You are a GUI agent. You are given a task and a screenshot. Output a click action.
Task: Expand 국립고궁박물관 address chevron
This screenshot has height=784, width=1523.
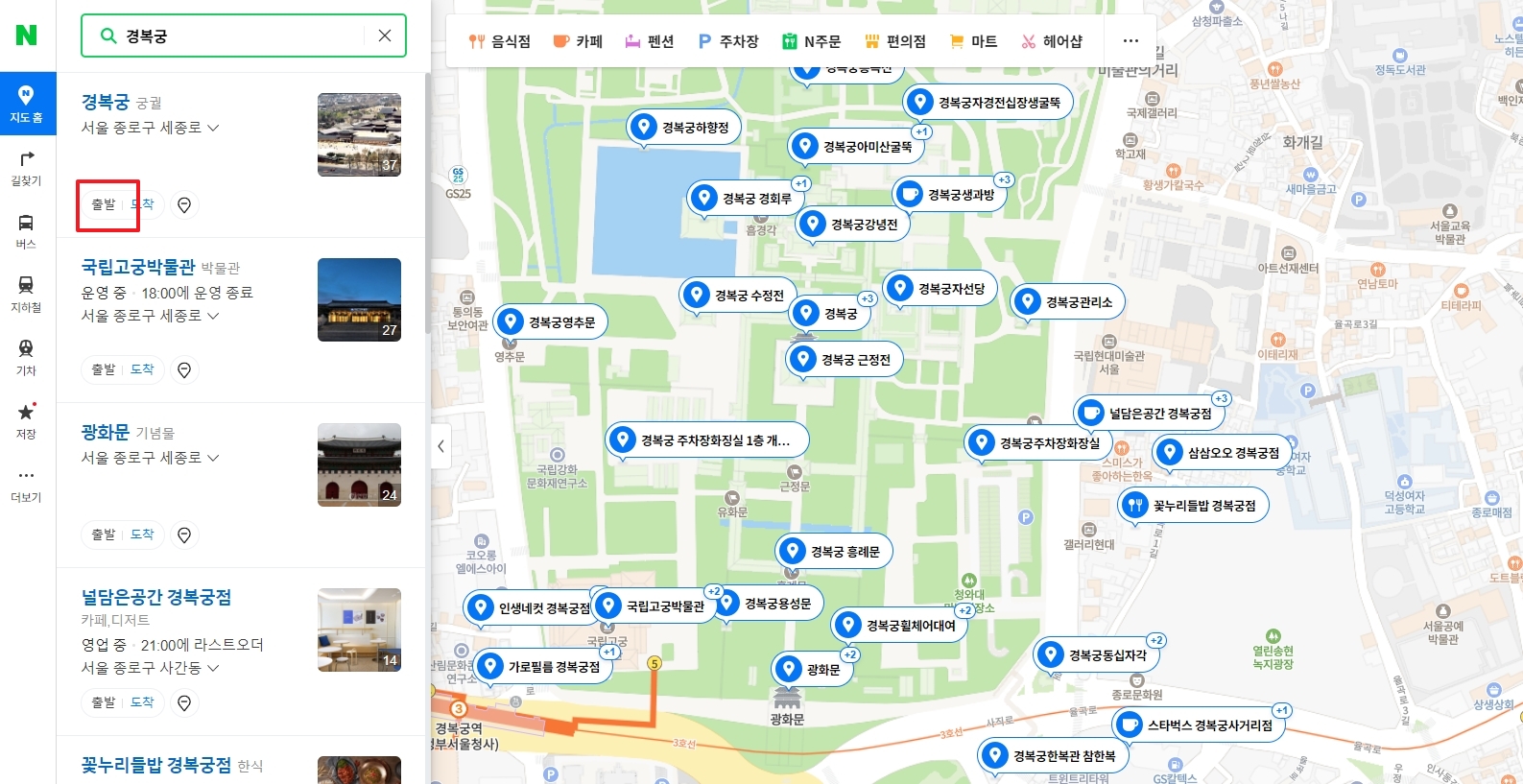click(213, 316)
